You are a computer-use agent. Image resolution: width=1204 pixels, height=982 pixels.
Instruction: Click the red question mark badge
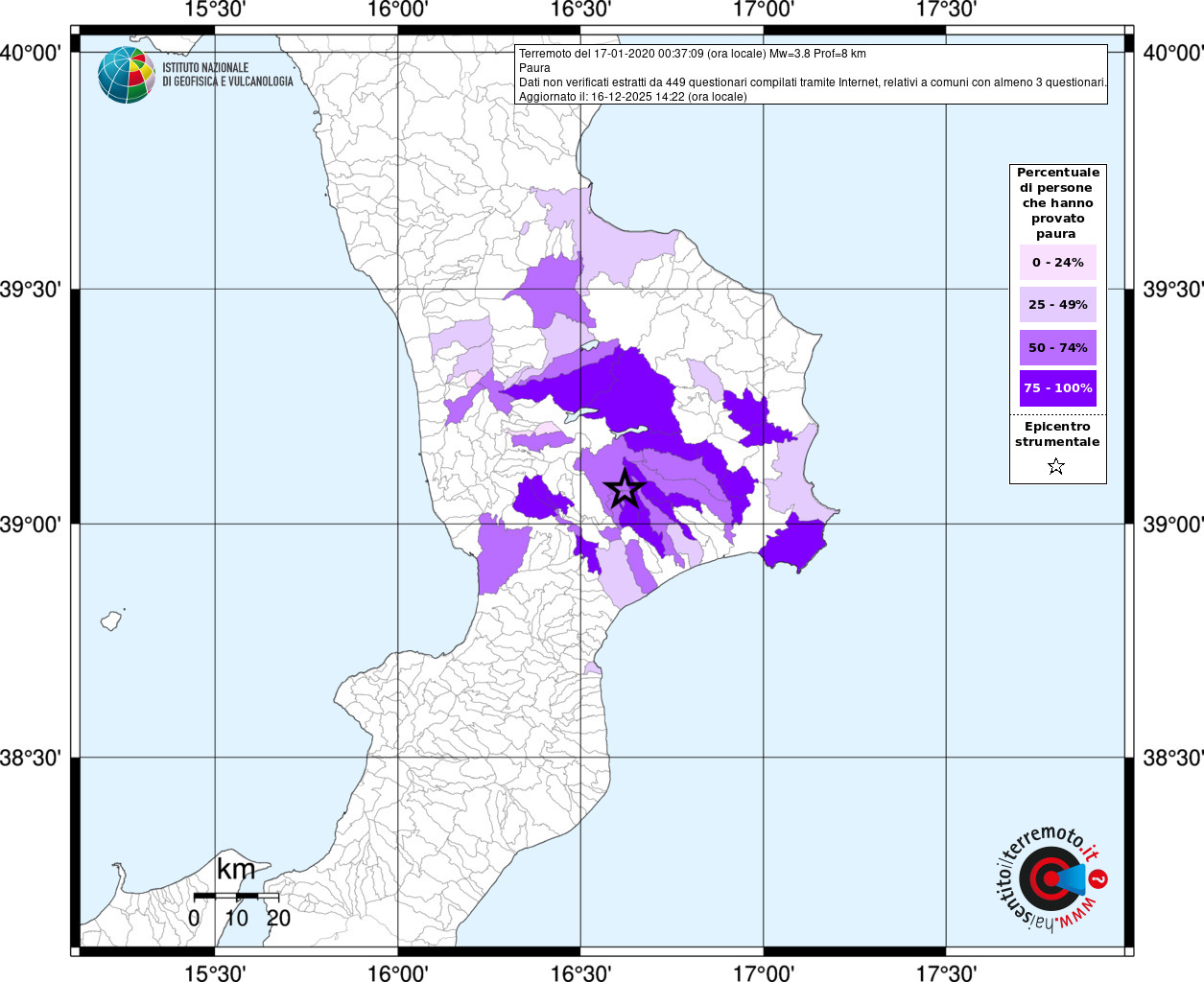click(x=1099, y=878)
